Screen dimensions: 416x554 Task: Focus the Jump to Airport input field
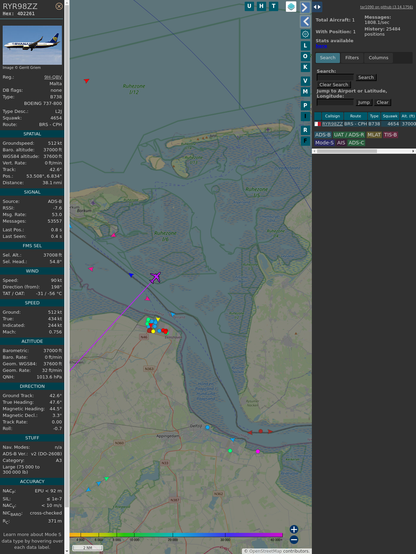click(x=335, y=102)
